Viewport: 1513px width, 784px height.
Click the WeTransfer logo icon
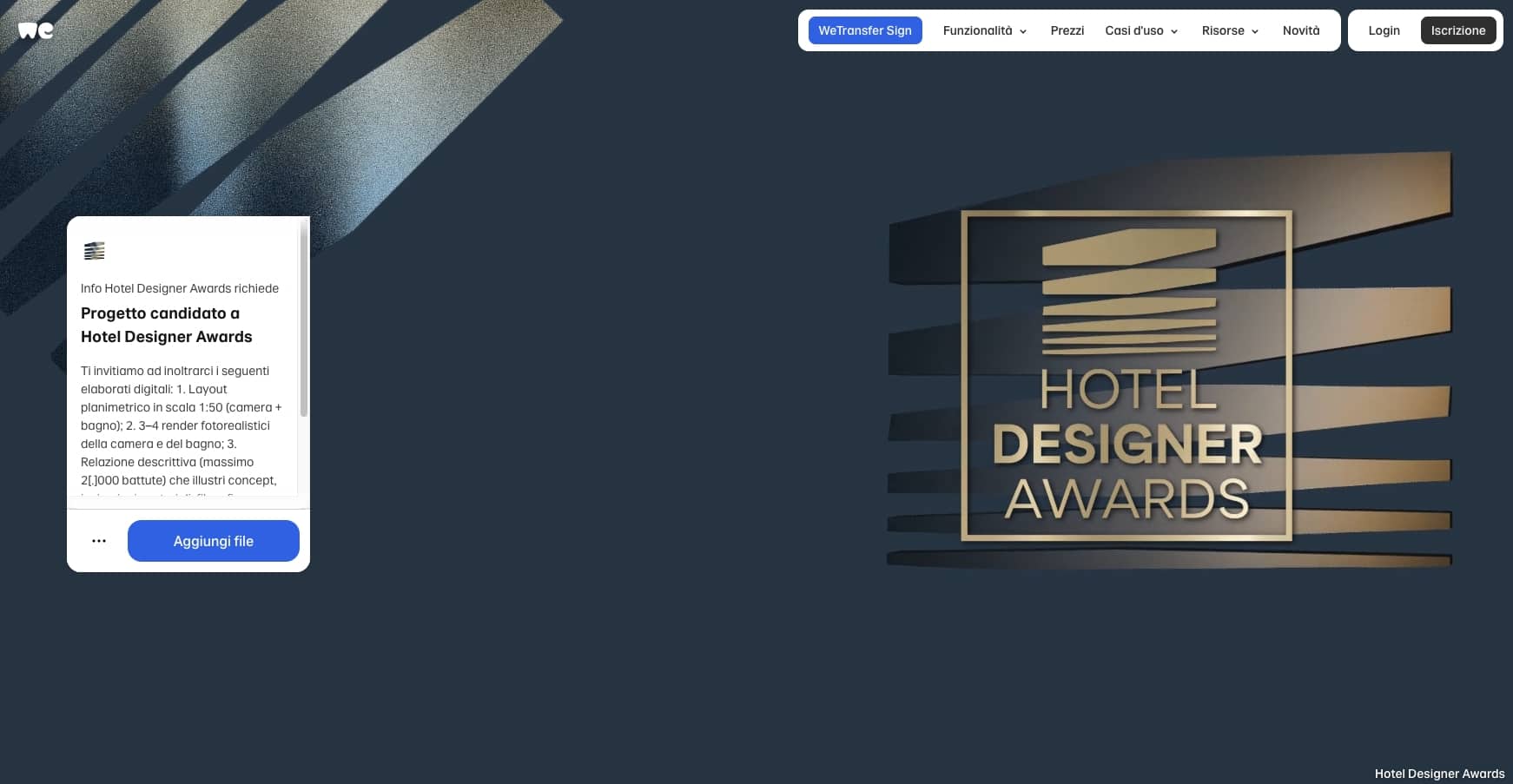36,30
